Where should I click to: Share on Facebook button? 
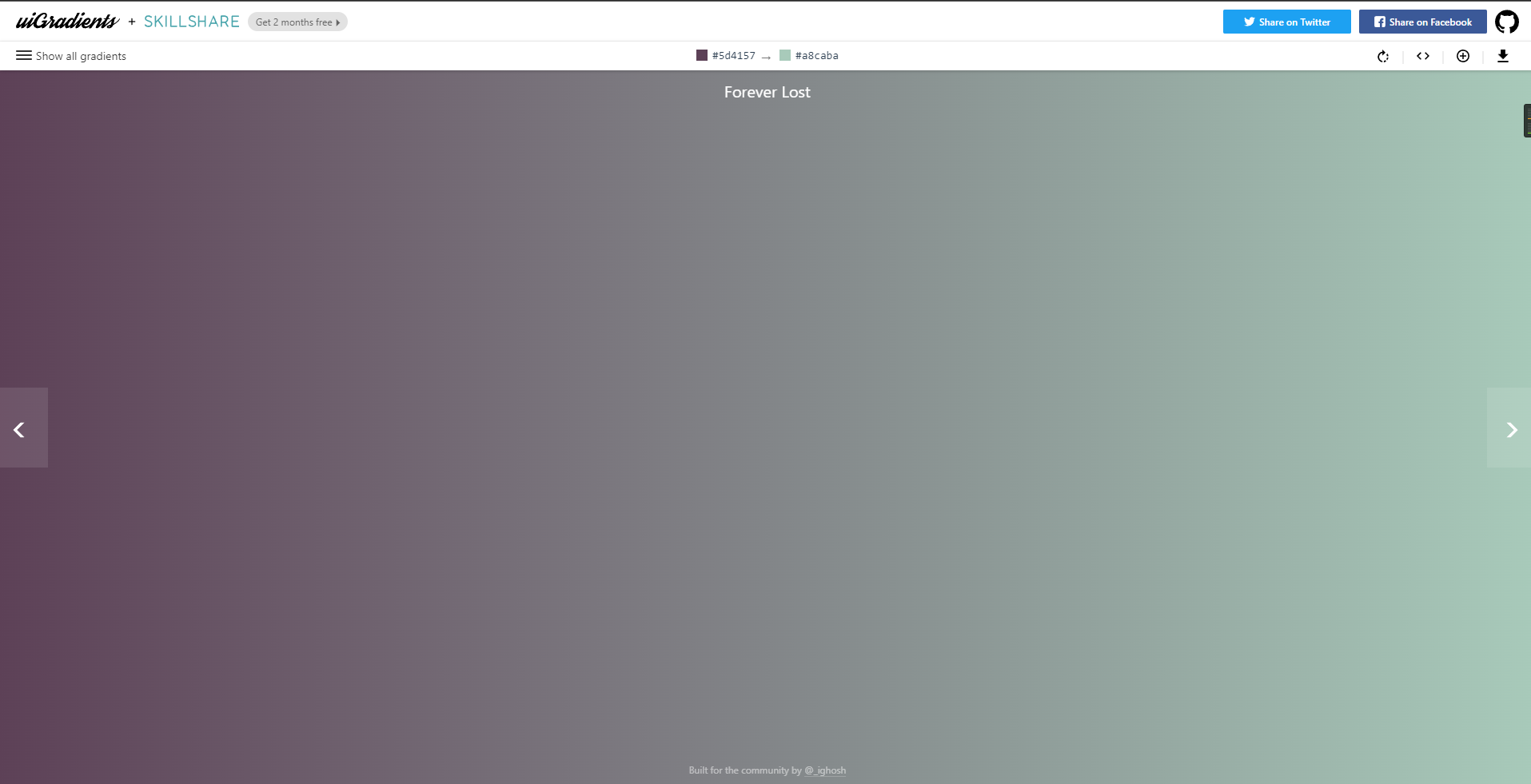1423,22
